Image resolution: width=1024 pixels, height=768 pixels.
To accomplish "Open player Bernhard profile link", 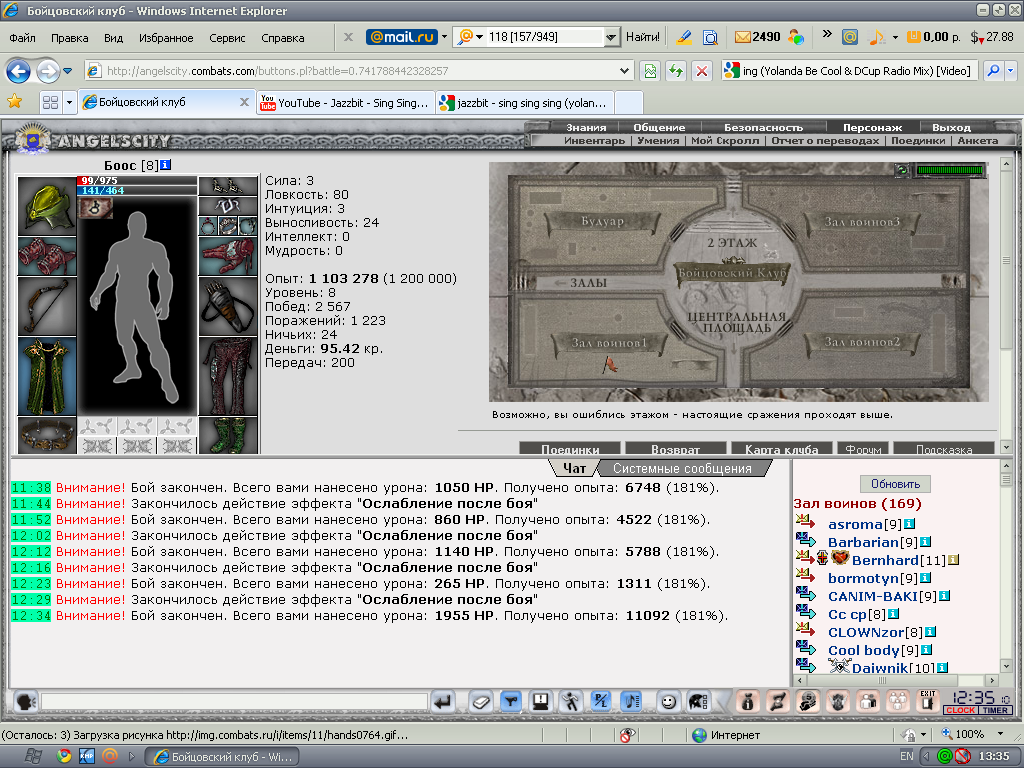I will click(x=885, y=560).
